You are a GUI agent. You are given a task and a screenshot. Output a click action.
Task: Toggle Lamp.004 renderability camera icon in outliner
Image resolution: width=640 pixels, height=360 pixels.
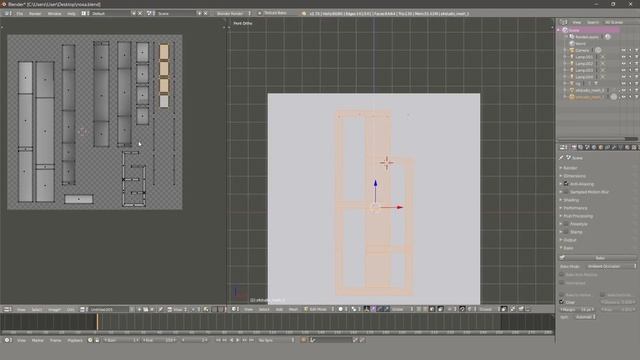coord(636,77)
